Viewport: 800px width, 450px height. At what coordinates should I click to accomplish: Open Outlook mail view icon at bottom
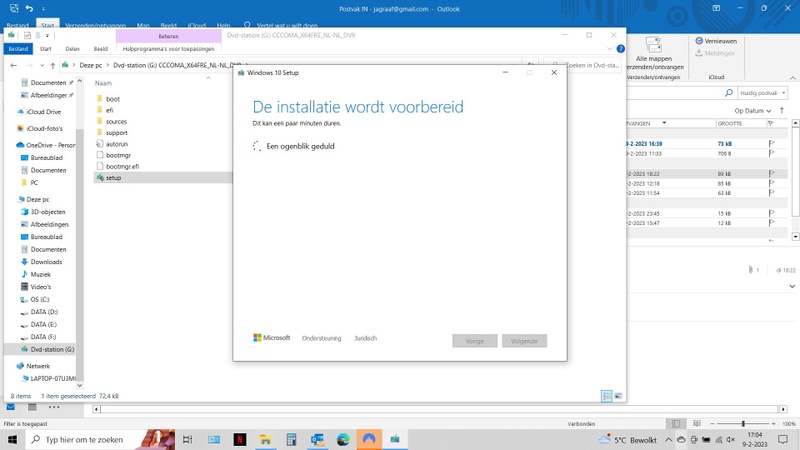11,407
